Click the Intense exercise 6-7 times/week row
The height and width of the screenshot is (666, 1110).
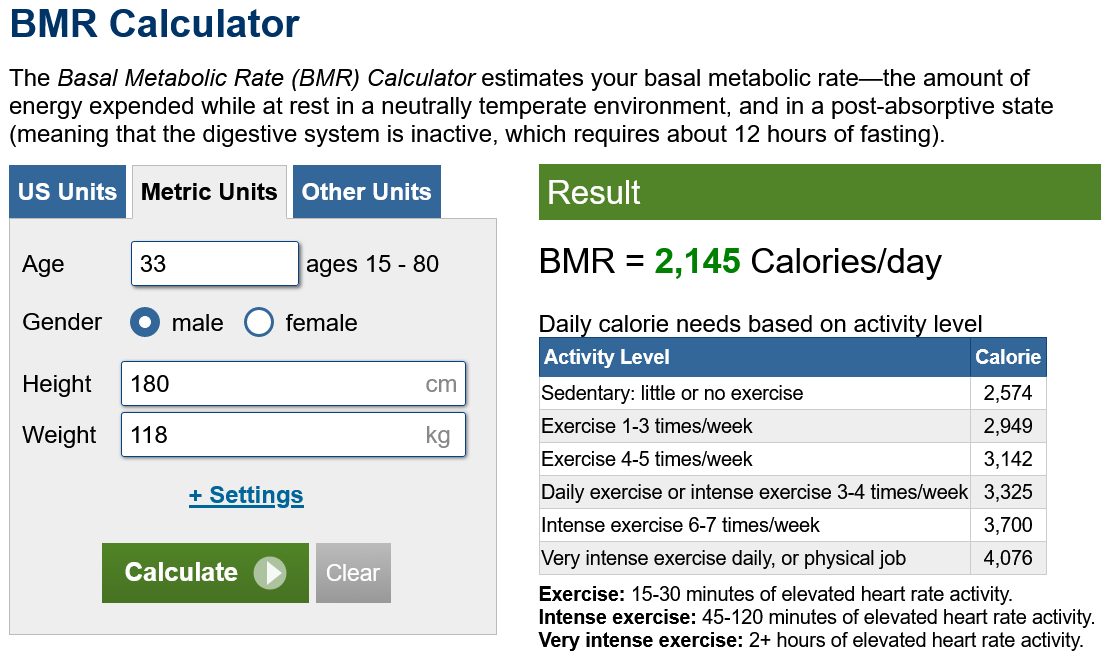click(x=755, y=525)
